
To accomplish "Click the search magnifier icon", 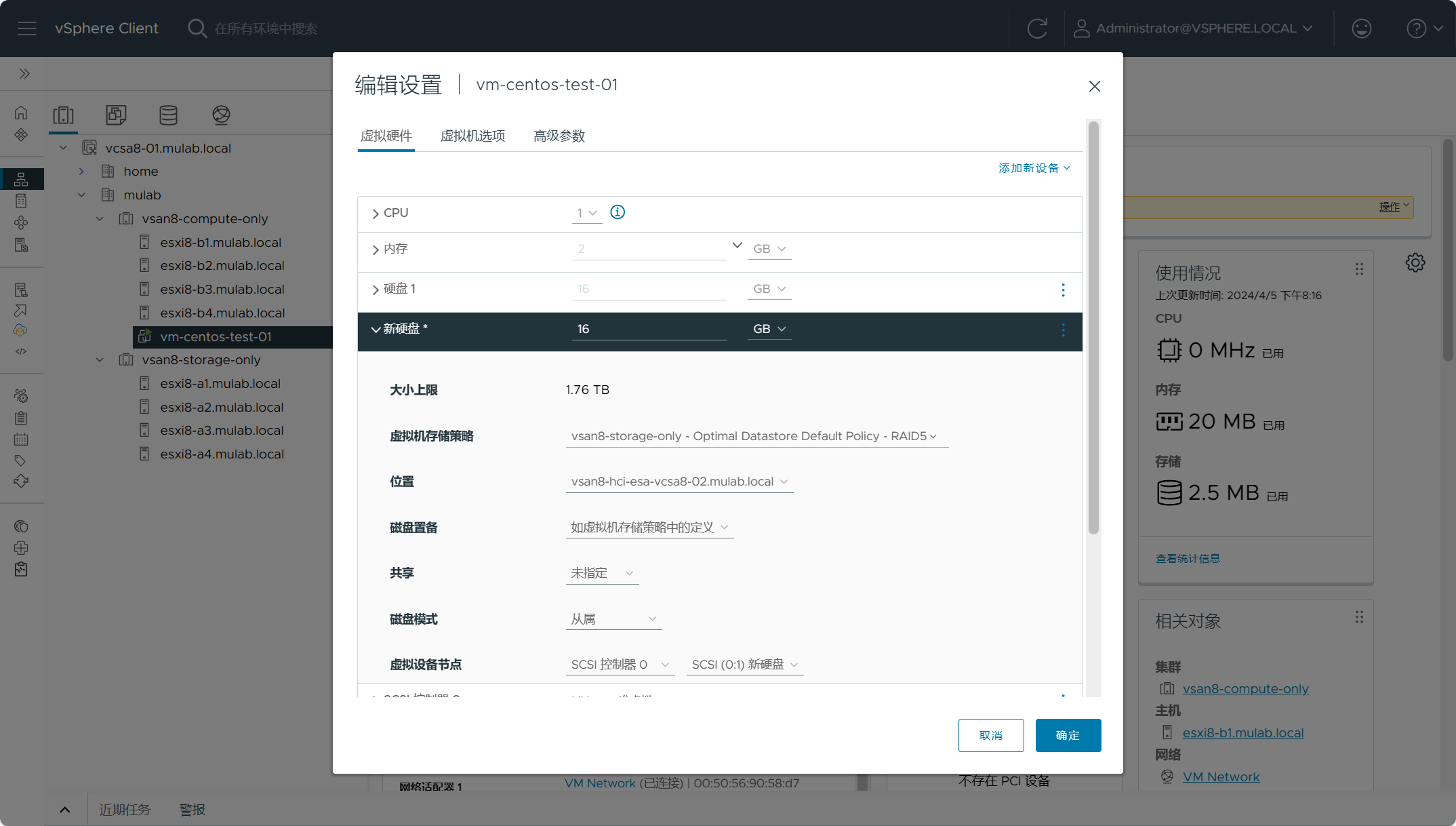I will click(197, 28).
